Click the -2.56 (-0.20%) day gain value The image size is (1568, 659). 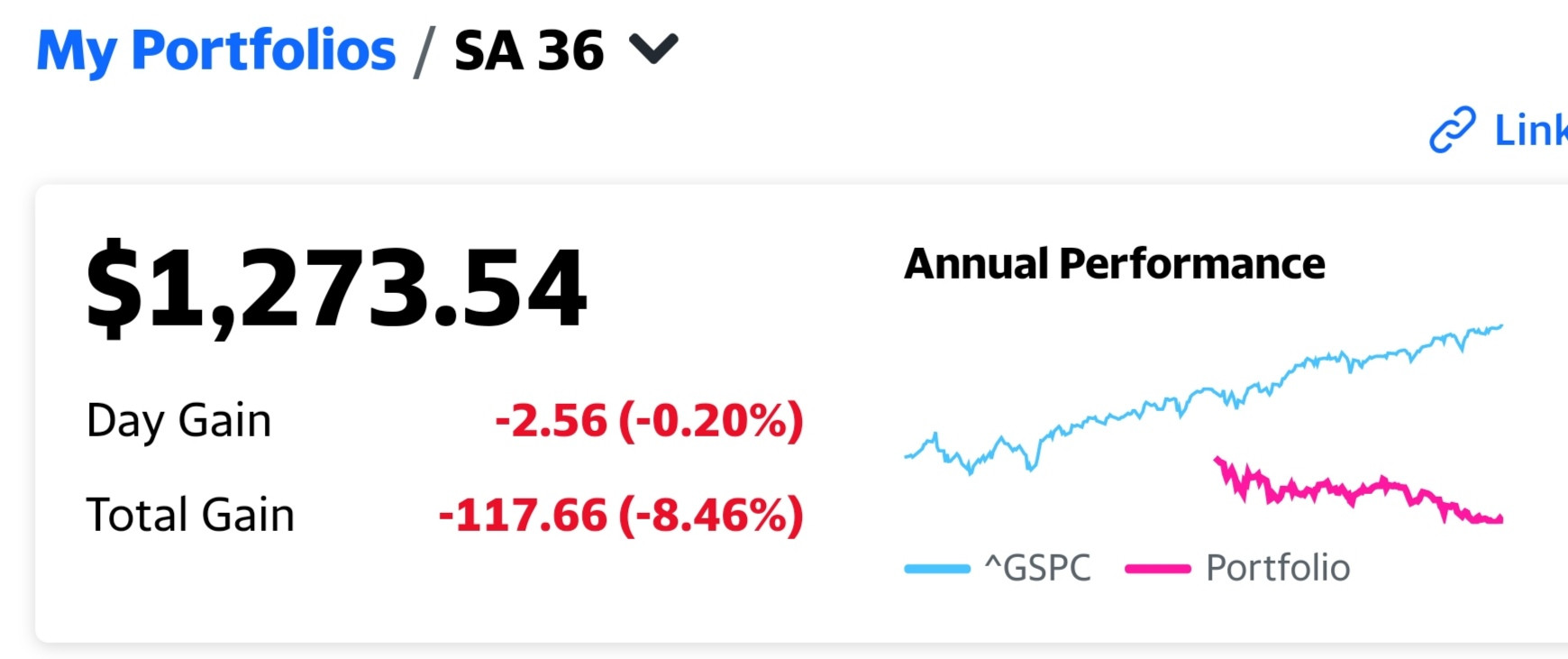click(x=649, y=421)
